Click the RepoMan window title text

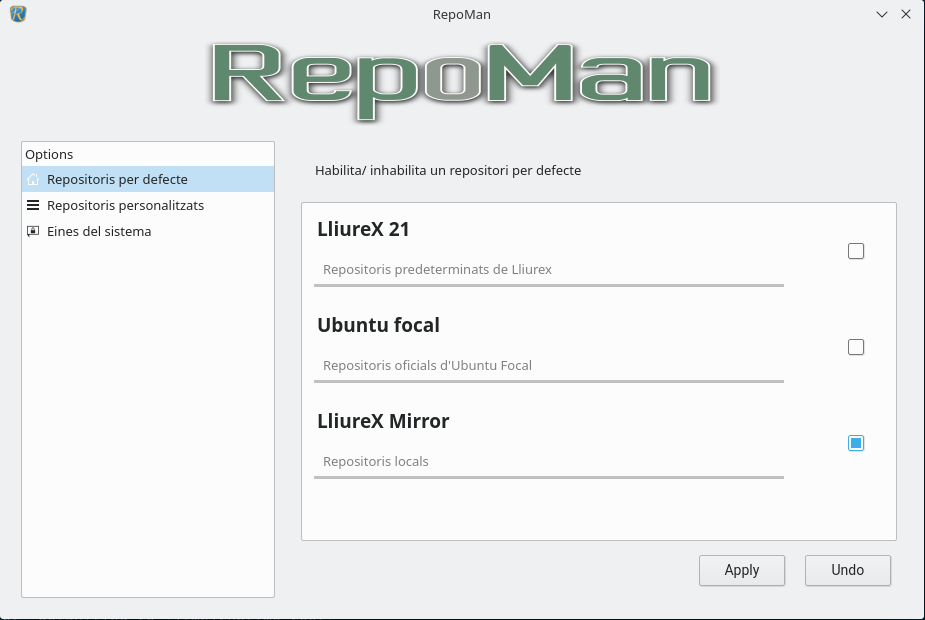click(462, 14)
